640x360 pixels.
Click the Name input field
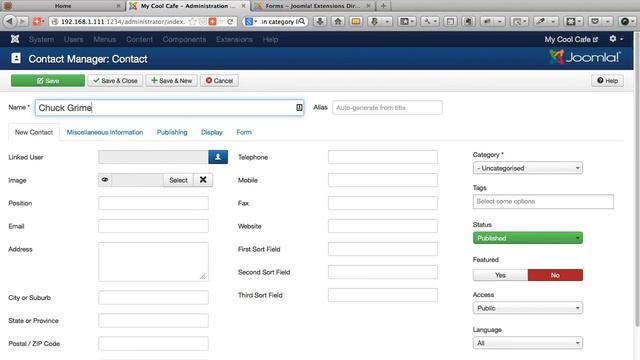tap(169, 108)
